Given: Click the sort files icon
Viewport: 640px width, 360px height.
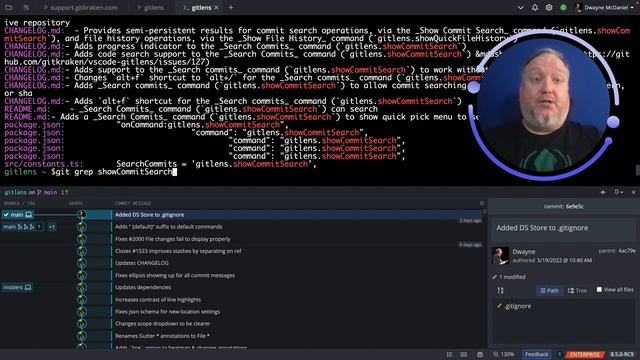Looking at the screenshot, I should 500,291.
